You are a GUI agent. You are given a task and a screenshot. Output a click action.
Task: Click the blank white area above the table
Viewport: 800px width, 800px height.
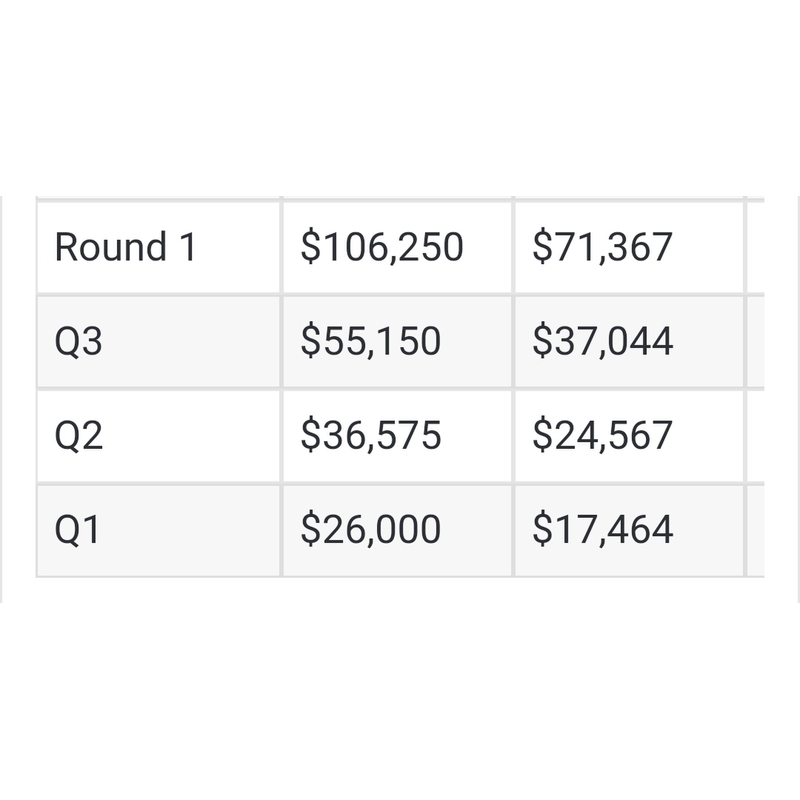click(x=400, y=100)
